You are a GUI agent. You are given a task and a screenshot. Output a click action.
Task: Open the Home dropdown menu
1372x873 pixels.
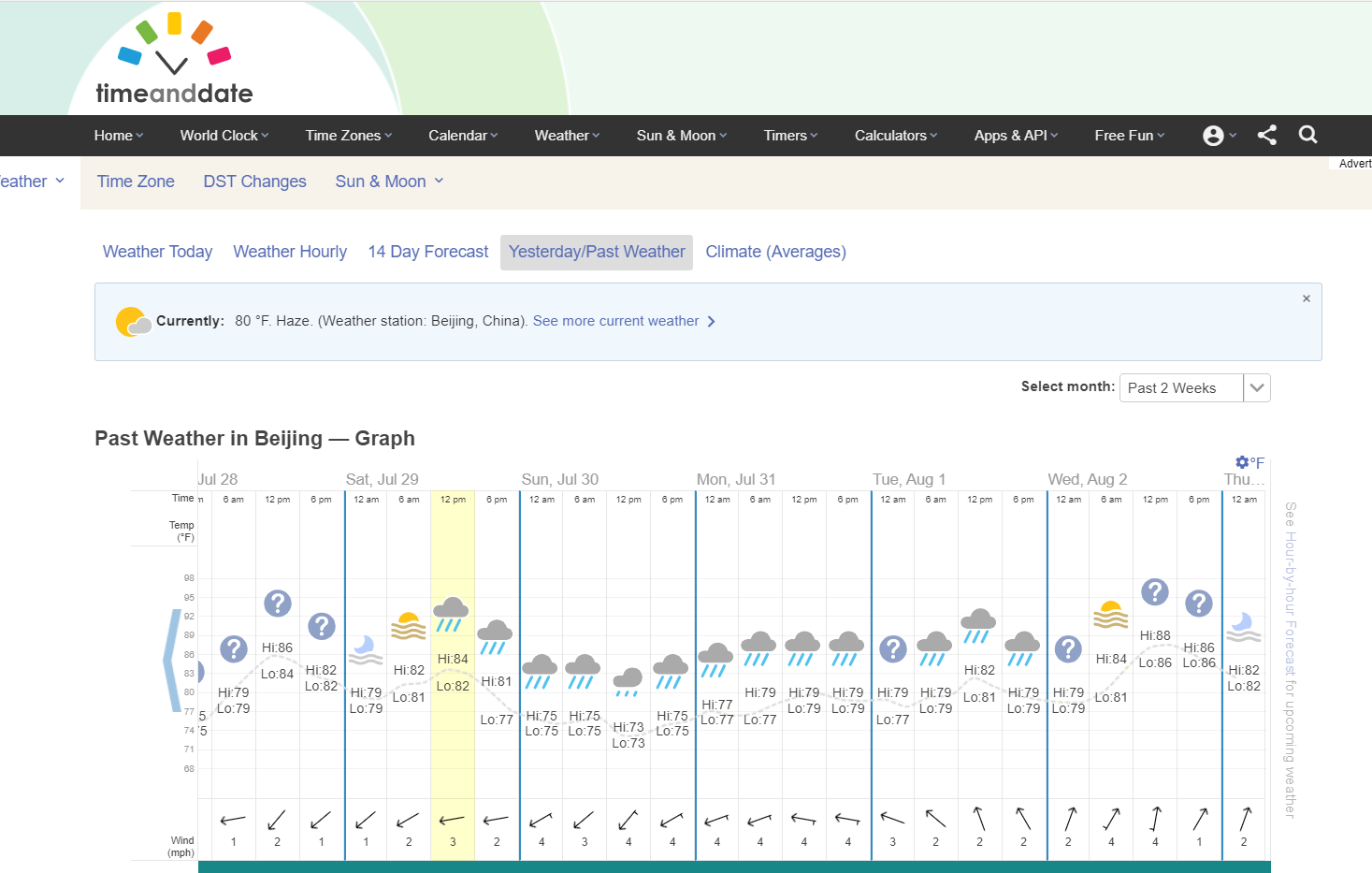pos(119,136)
